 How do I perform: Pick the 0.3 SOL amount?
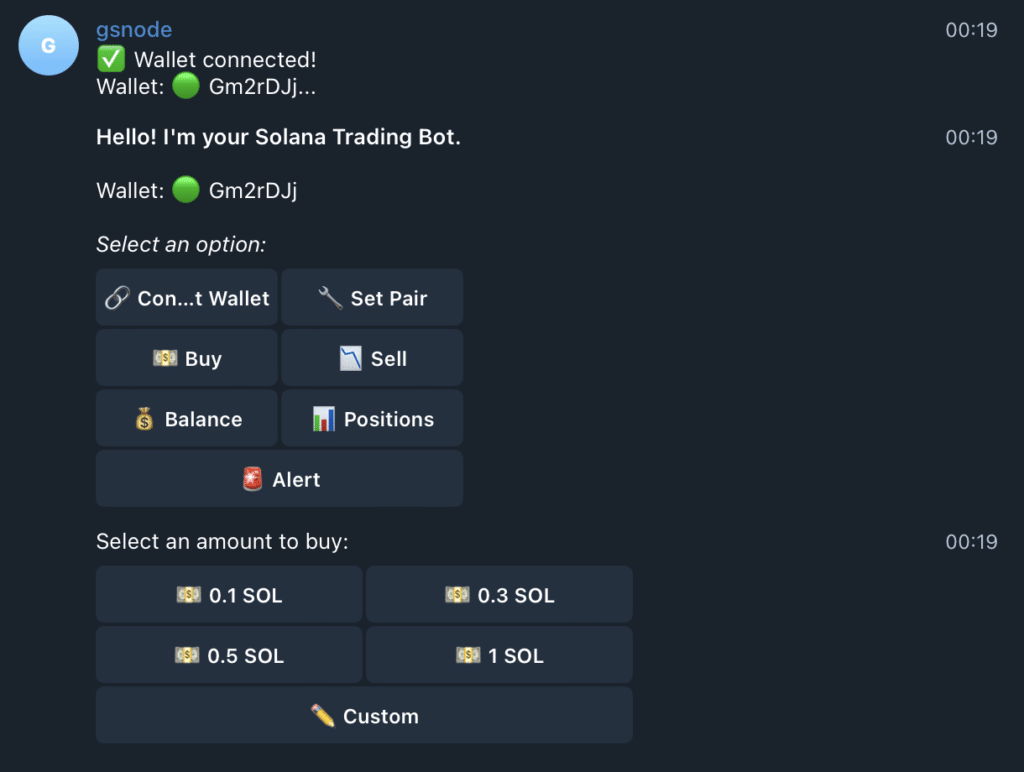(x=500, y=594)
